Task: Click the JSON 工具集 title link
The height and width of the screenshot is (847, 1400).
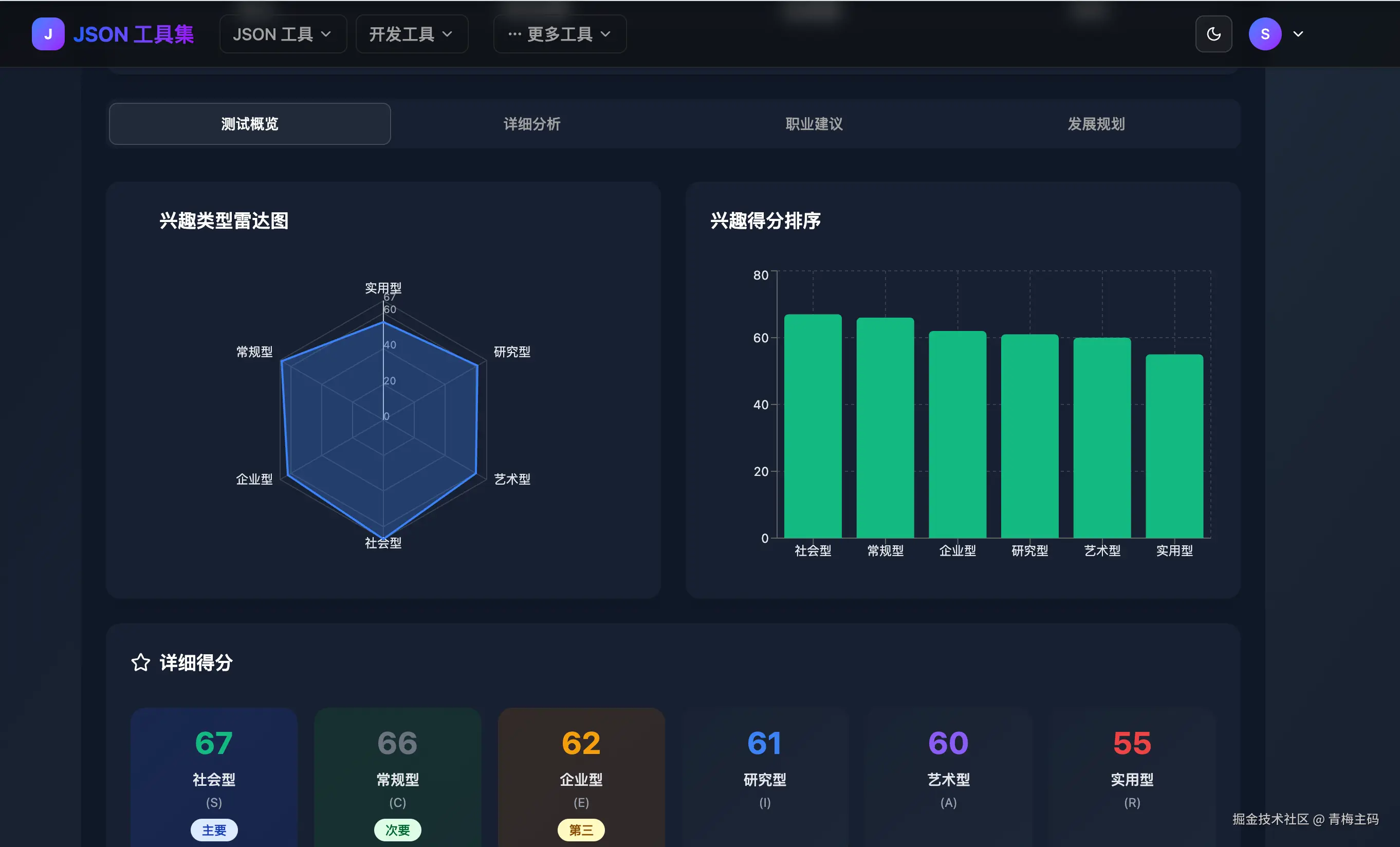Action: (134, 34)
